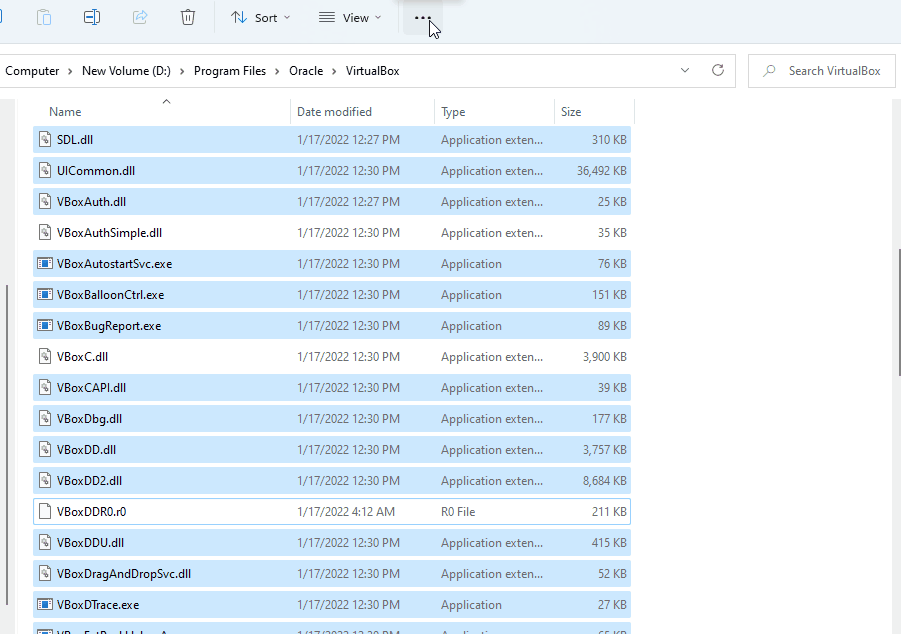Click the Paste icon in toolbar
This screenshot has height=634, width=901.
point(44,17)
